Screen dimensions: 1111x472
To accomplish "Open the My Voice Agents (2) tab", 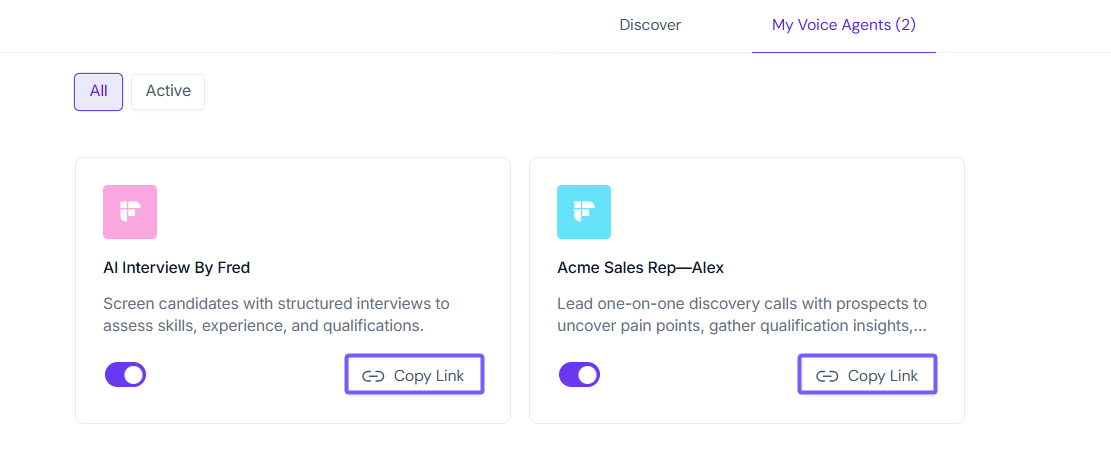I will click(844, 25).
